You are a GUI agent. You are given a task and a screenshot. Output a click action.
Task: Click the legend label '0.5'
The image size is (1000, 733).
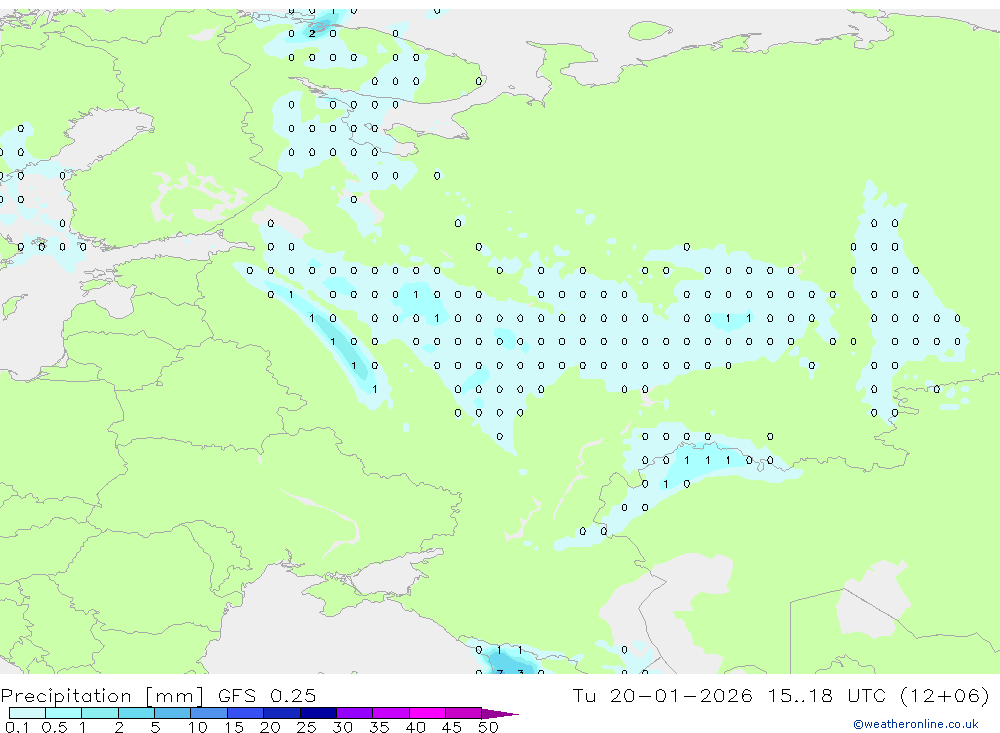pyautogui.click(x=54, y=727)
